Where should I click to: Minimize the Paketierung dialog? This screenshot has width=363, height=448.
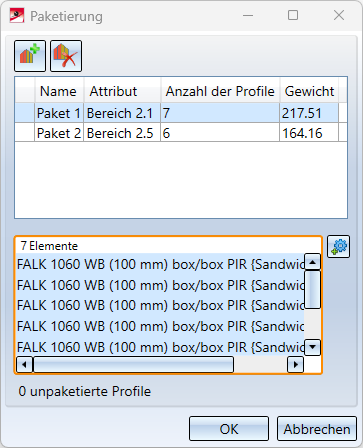[x=248, y=15]
